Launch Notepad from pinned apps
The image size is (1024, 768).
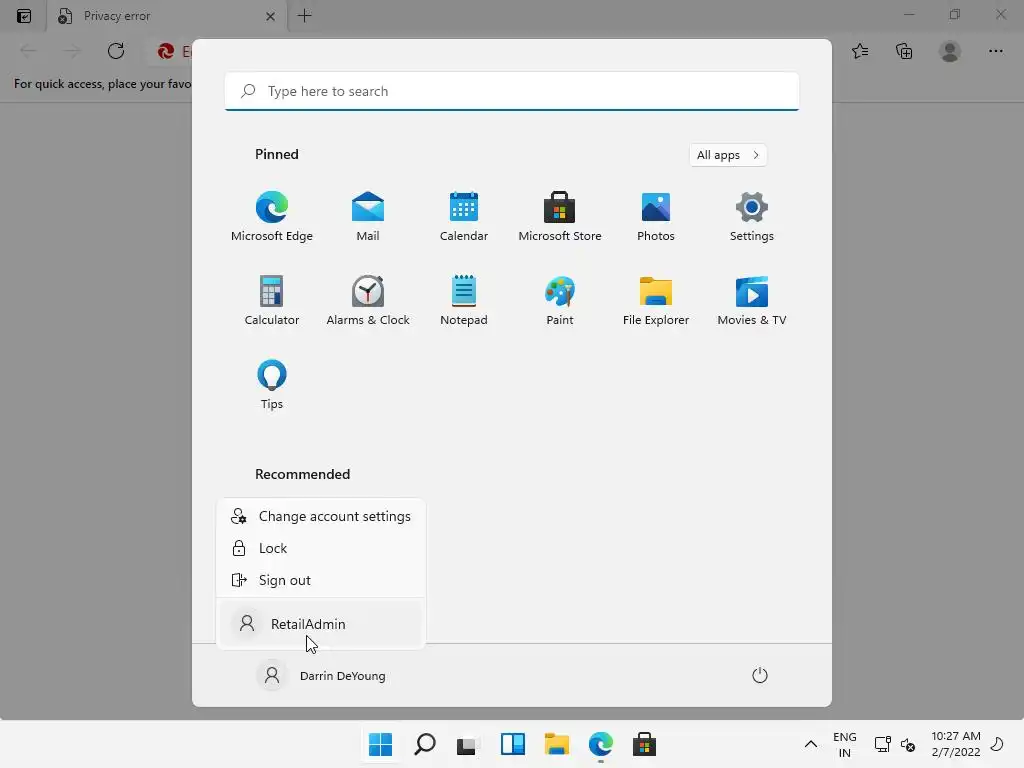[x=464, y=300]
